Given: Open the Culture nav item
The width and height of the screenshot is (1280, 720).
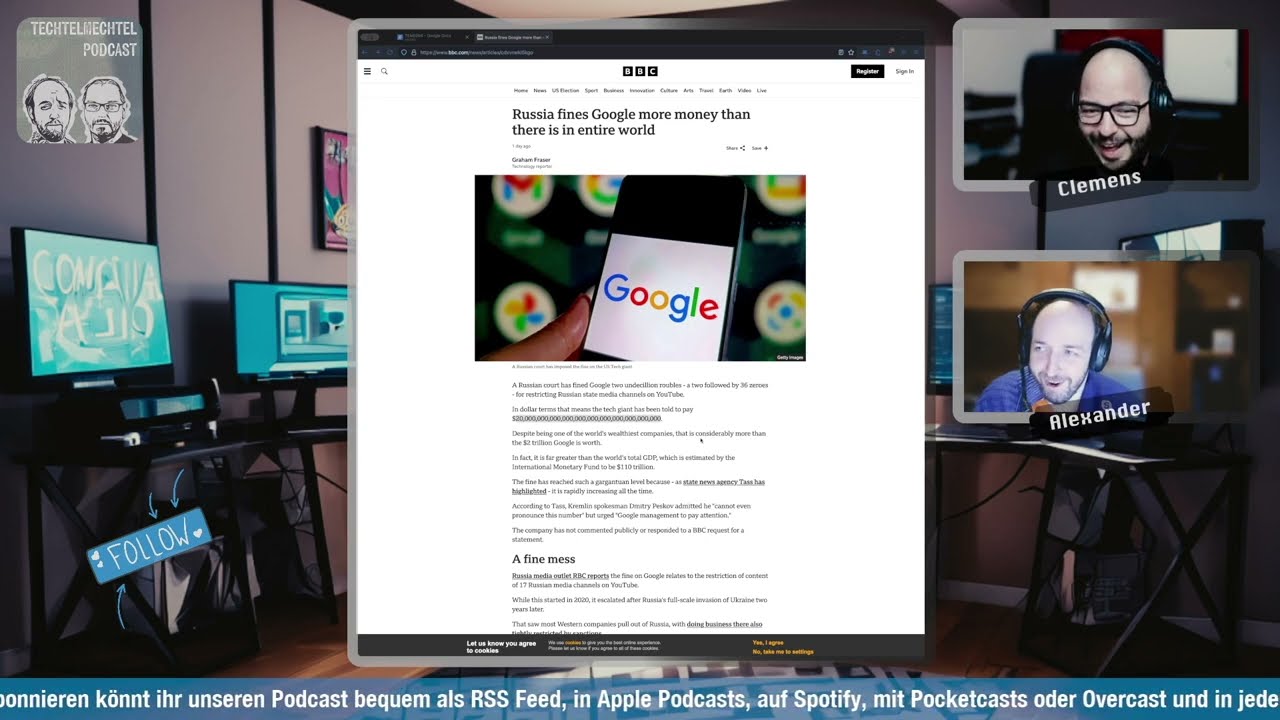Looking at the screenshot, I should [669, 91].
